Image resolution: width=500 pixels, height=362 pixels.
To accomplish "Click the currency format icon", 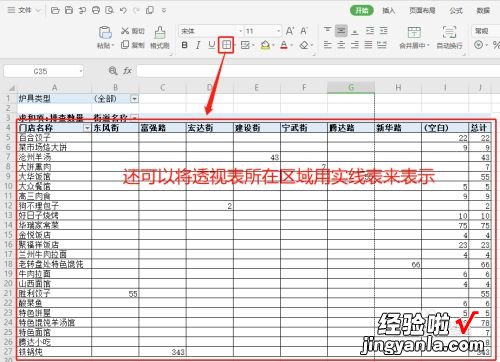I will point(479,45).
